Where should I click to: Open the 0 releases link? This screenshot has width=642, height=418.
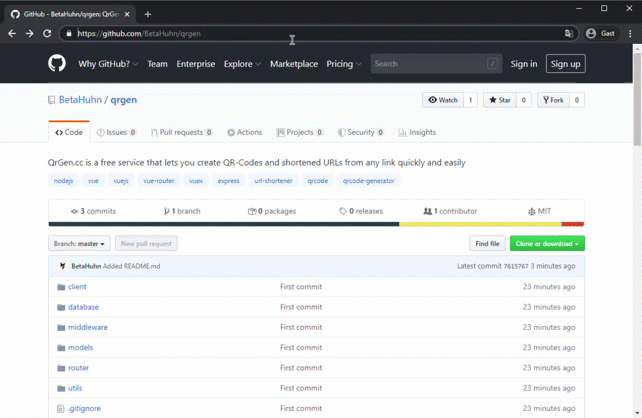coord(361,211)
